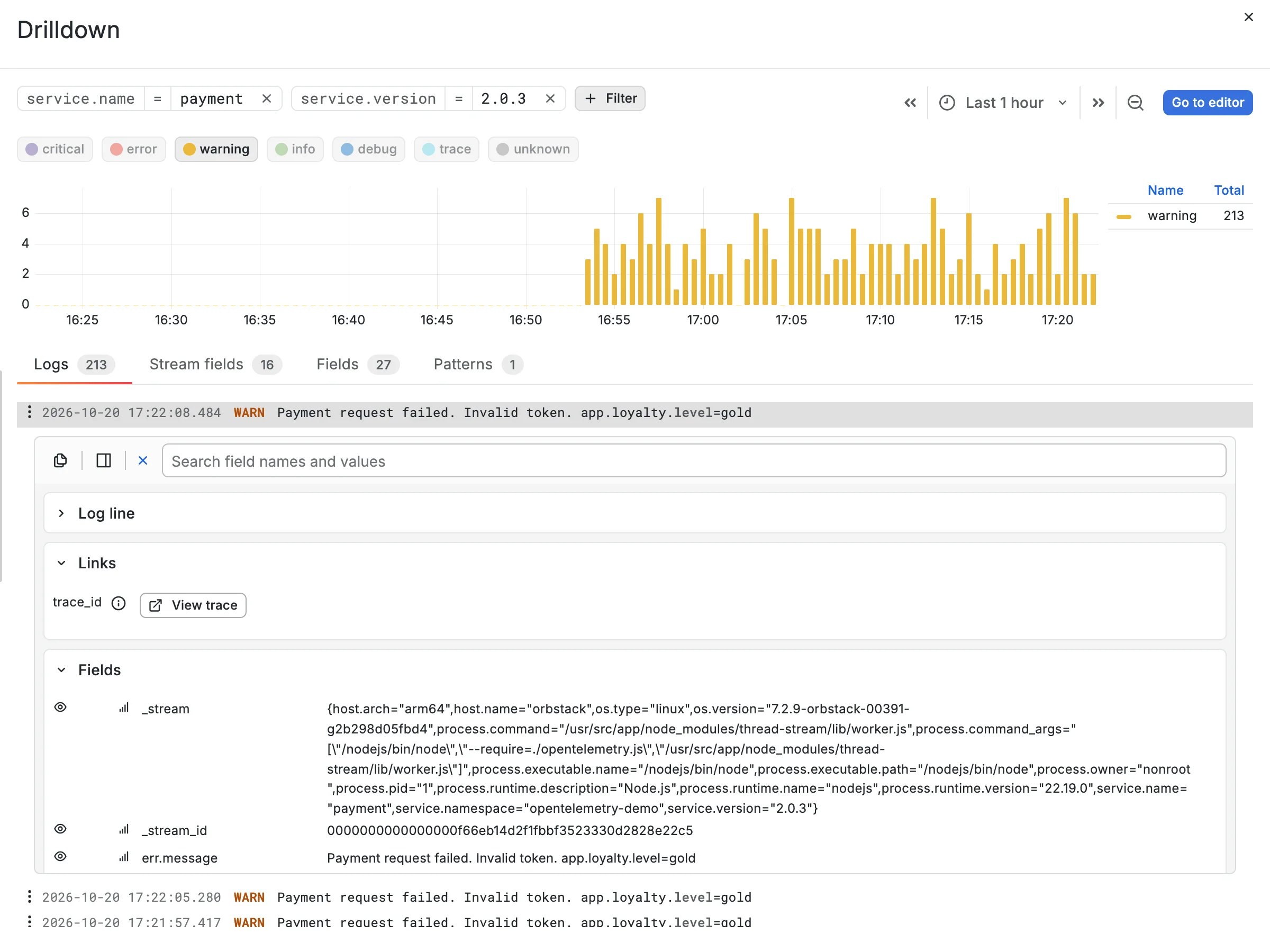Toggle the warning level filter
This screenshot has height=952, width=1270.
[x=216, y=149]
